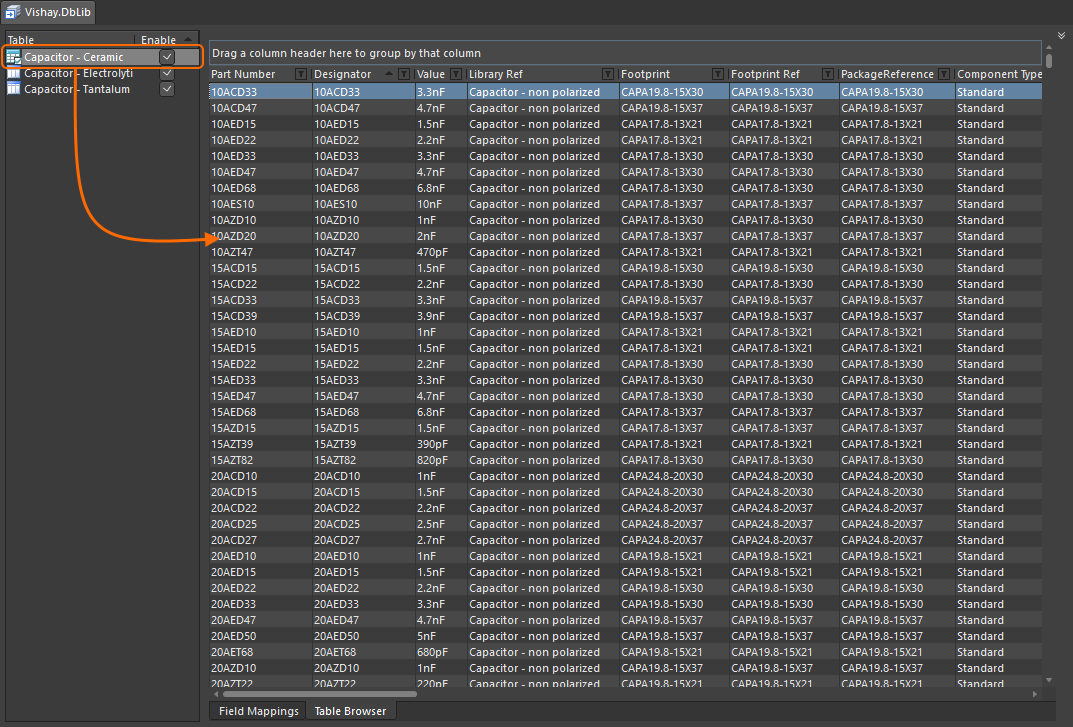Click Footprint Ref cell in the 15AED68 row
The height and width of the screenshot is (727, 1073).
784,412
